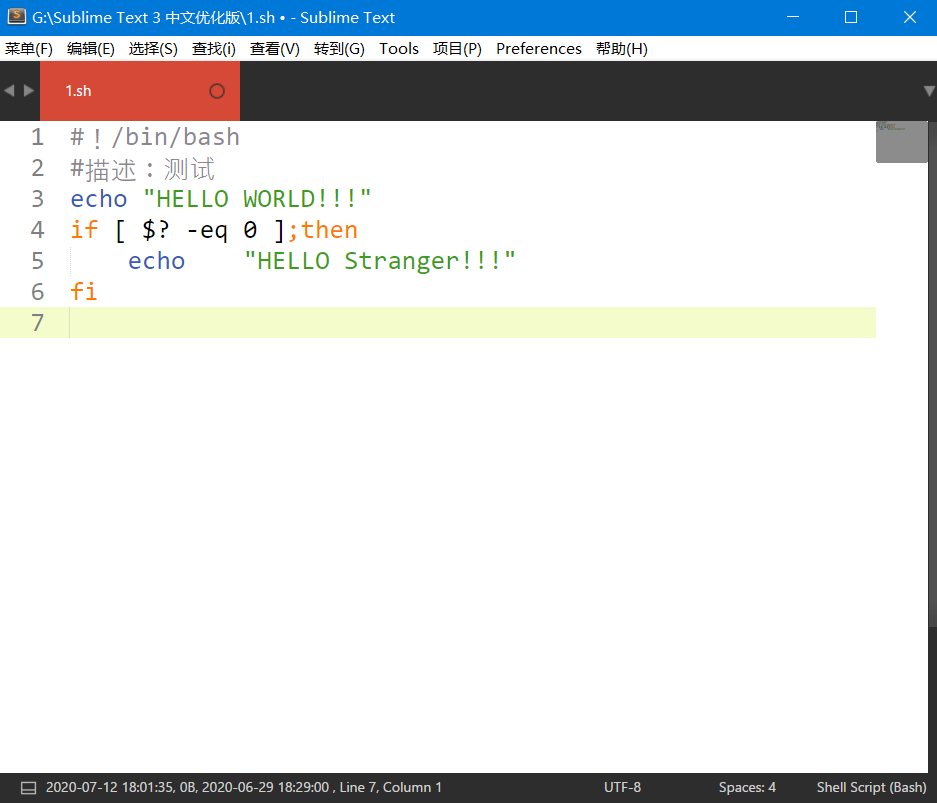Click the "HELLO WORLD!!!" string
This screenshot has height=803, width=937.
coord(258,199)
